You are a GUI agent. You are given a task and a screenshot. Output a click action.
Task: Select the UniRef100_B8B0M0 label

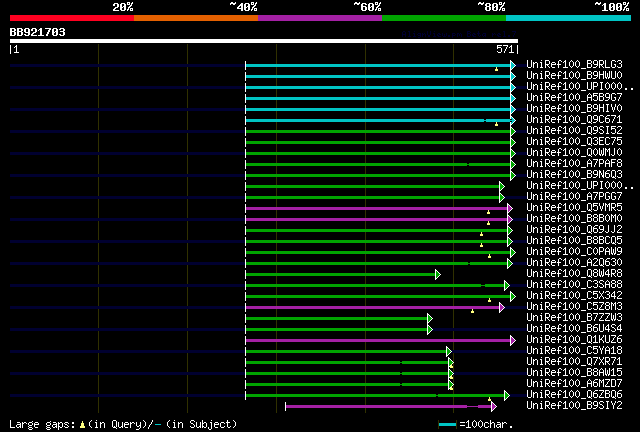(x=574, y=219)
